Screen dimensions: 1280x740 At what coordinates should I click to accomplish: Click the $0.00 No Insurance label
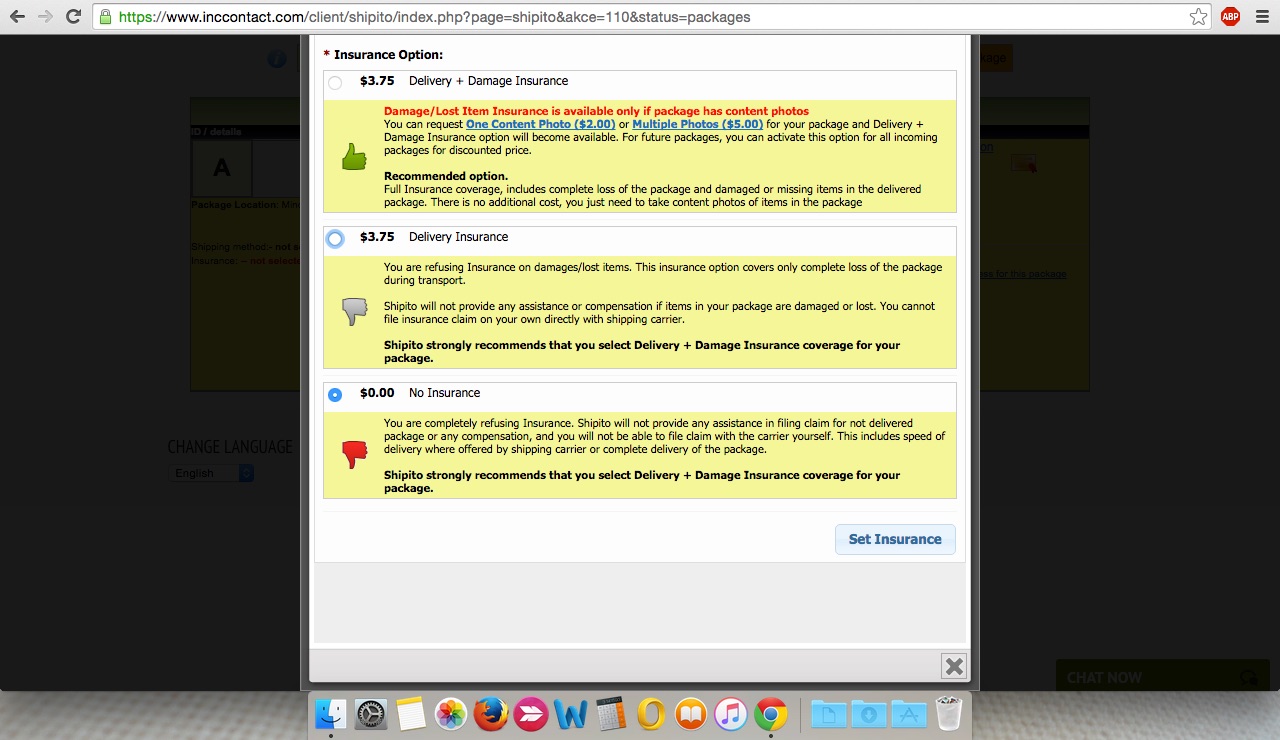420,393
